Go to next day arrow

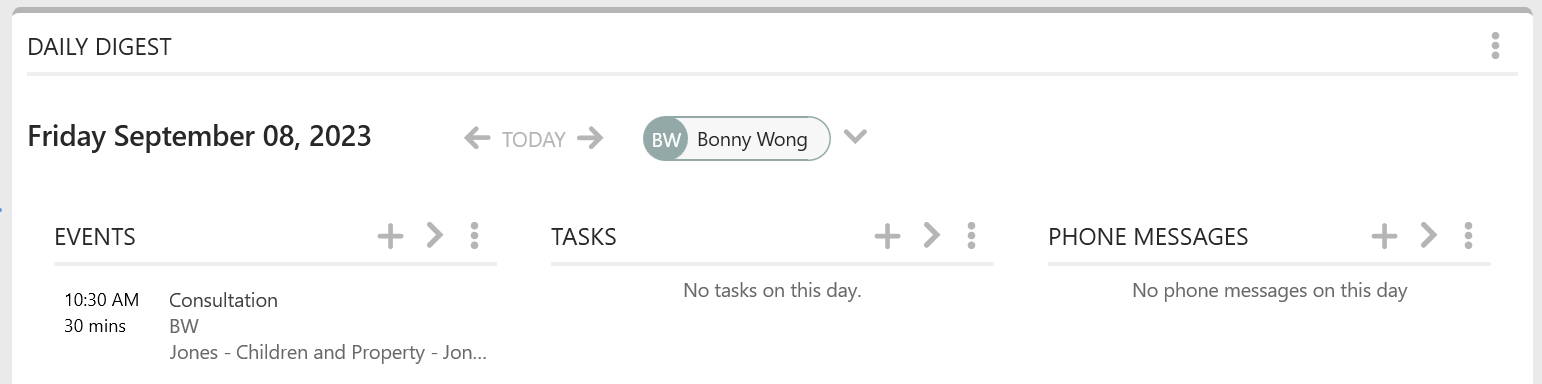click(x=591, y=138)
